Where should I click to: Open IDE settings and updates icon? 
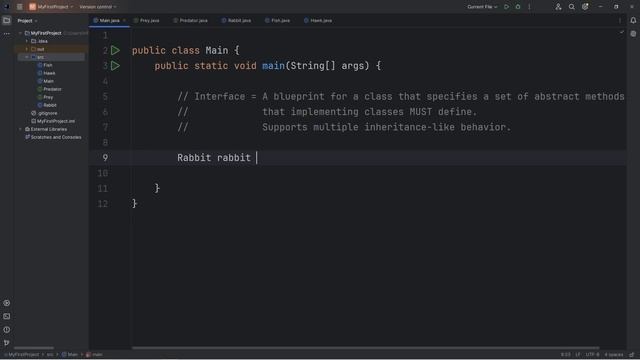point(585,7)
